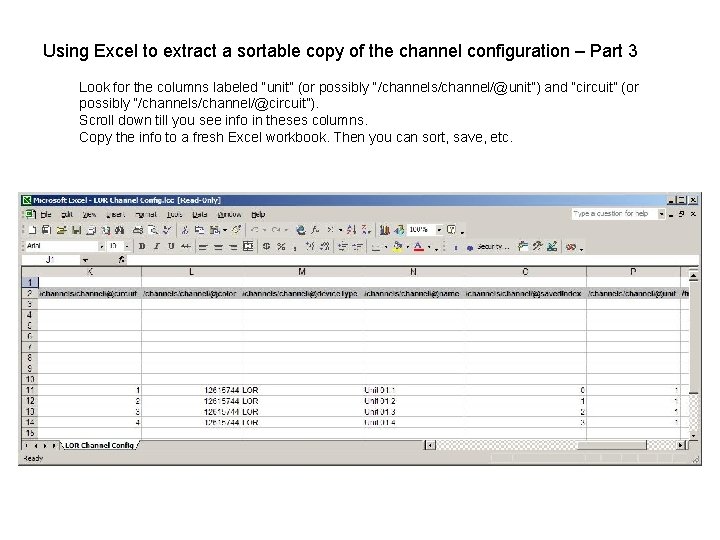
Task: Open the Insert menu
Action: point(115,214)
